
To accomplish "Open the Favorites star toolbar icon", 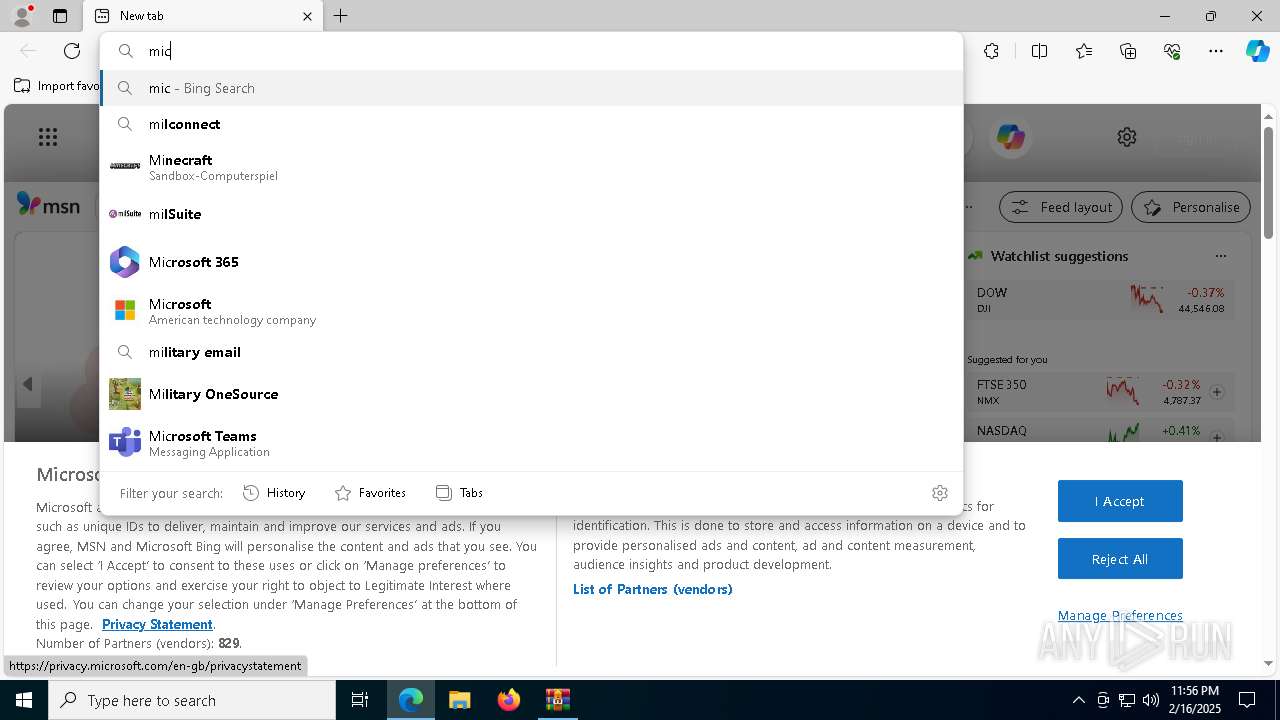I will (1084, 51).
